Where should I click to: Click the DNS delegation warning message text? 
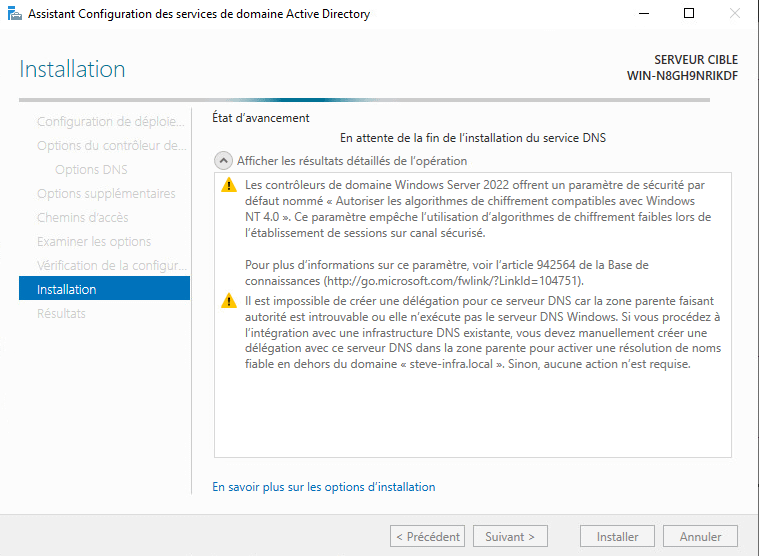480,332
